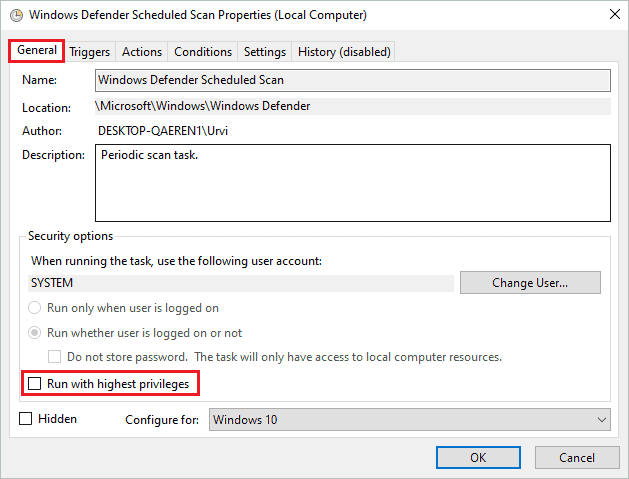Viewport: 629px width, 479px height.
Task: Click into the Description text box
Action: [x=353, y=183]
